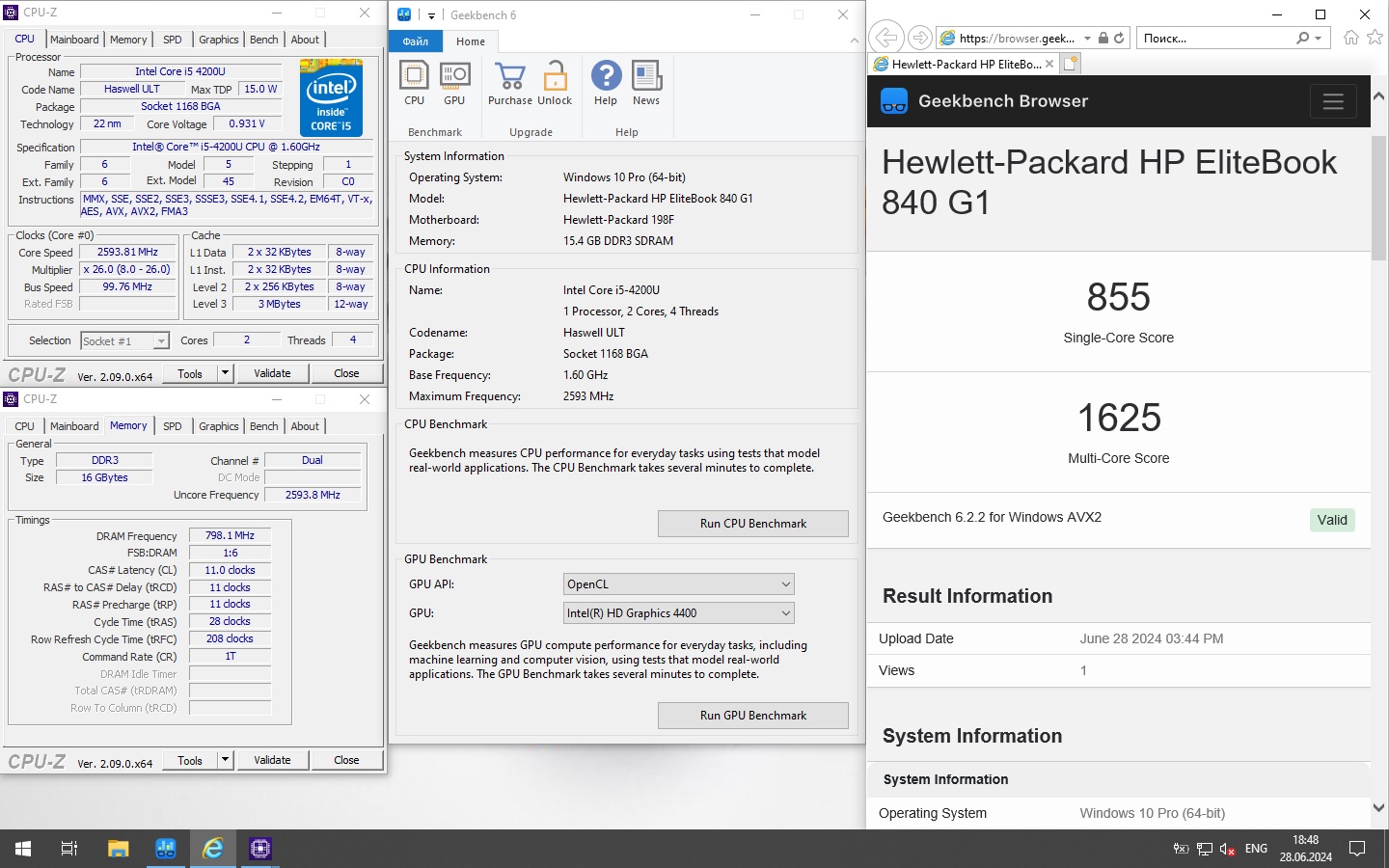Open Bench tab in top CPU-Z
1389x868 pixels.
pos(263,40)
